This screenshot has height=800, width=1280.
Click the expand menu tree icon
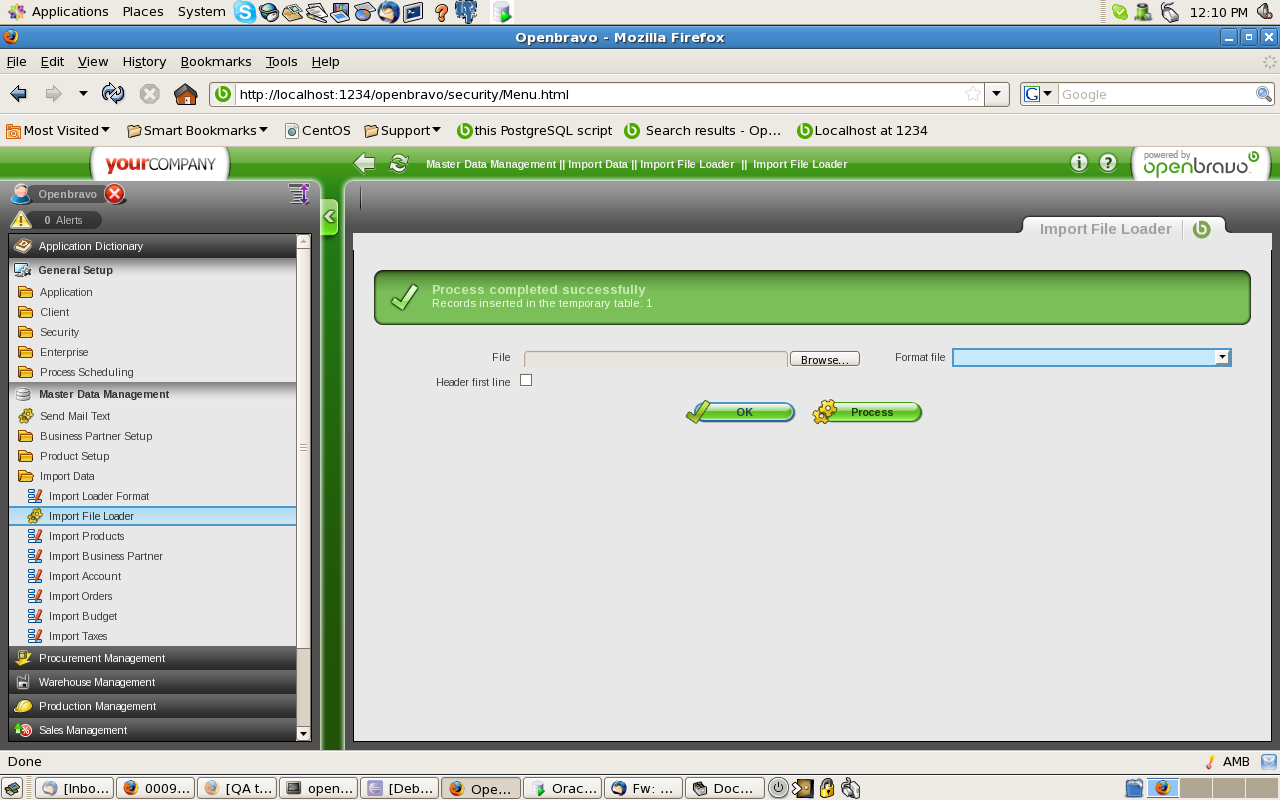[298, 194]
